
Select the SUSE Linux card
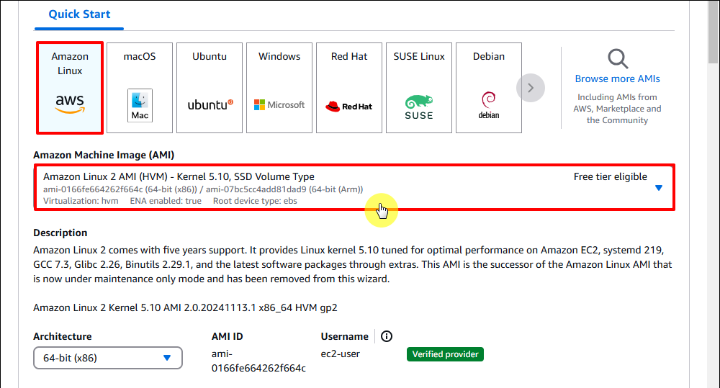tap(419, 88)
